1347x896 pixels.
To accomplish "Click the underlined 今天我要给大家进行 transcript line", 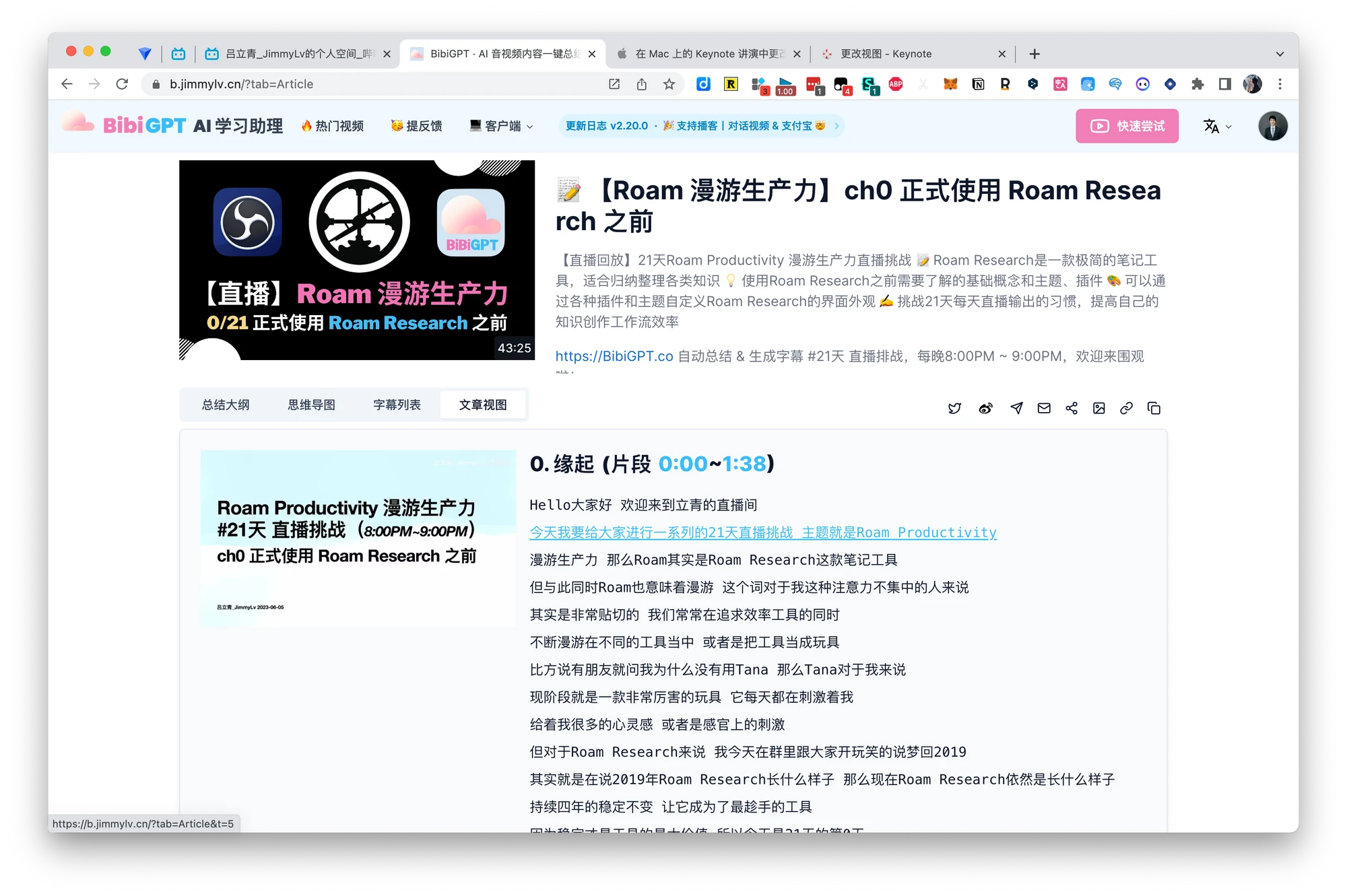I will [x=763, y=532].
